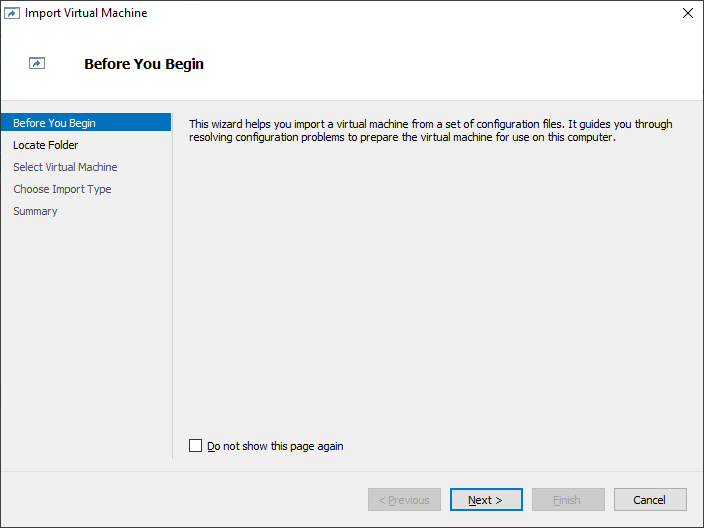The height and width of the screenshot is (528, 704).
Task: Click the blank area under Summary in step list
Action: coord(86,337)
